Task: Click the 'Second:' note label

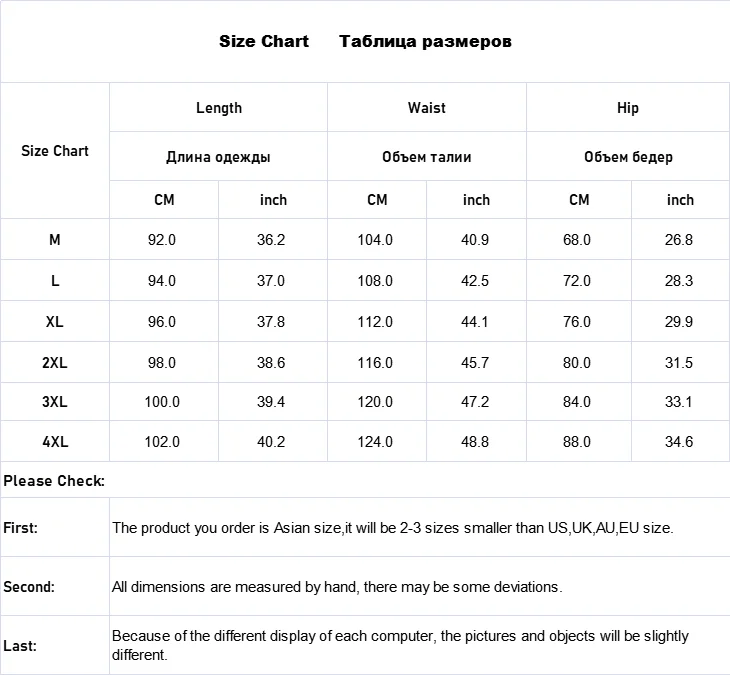Action: (x=29, y=587)
